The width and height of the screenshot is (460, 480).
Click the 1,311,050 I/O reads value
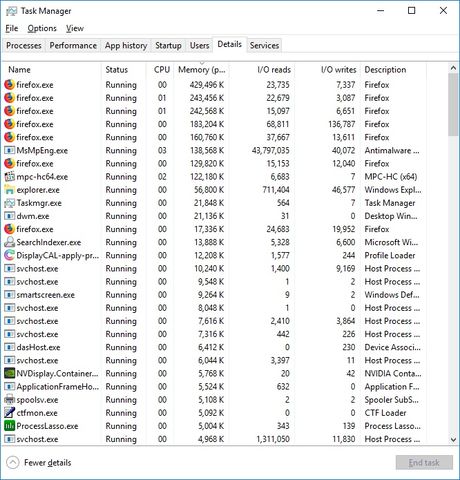tap(273, 439)
